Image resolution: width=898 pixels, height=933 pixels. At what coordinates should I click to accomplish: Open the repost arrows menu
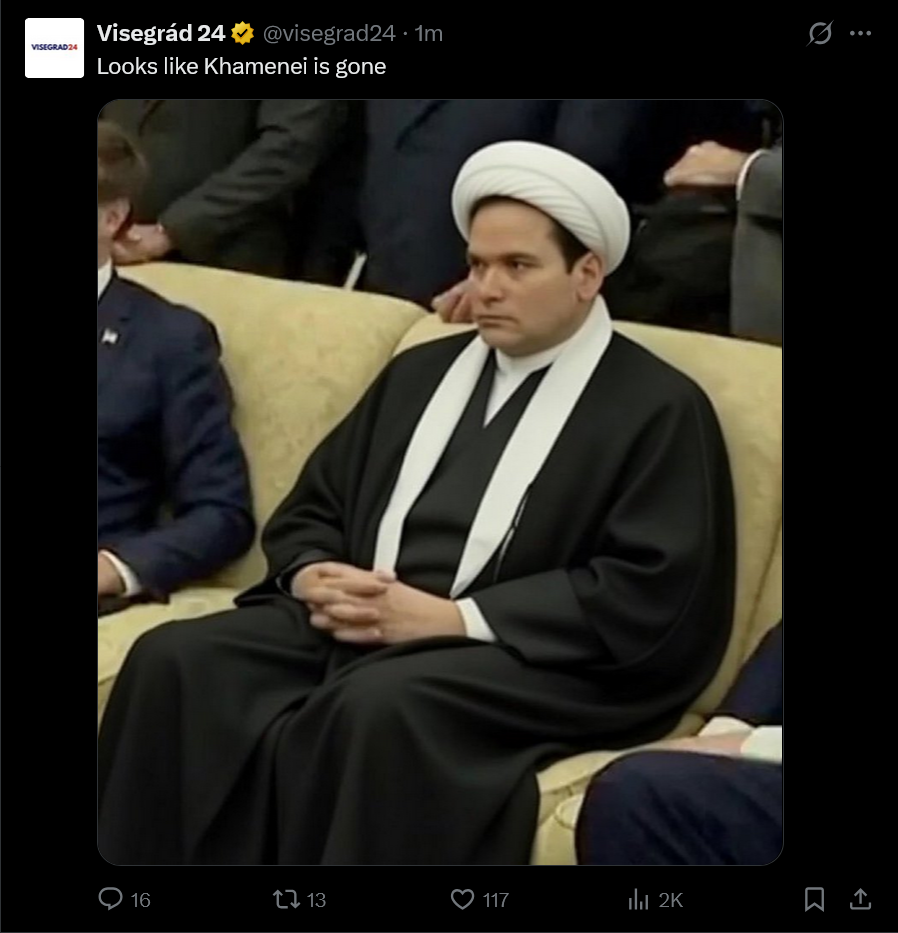[x=286, y=899]
